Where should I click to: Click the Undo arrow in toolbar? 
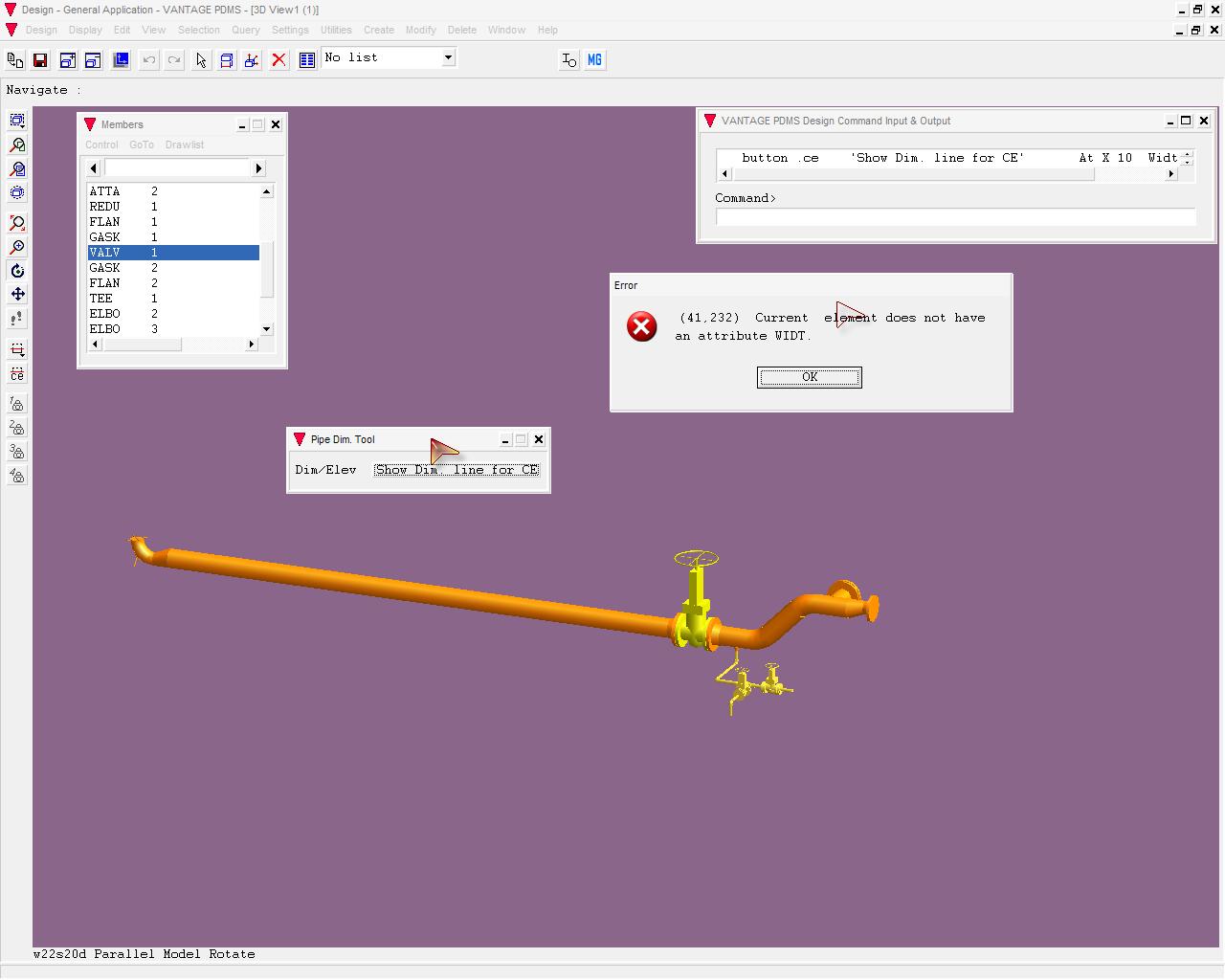[149, 60]
